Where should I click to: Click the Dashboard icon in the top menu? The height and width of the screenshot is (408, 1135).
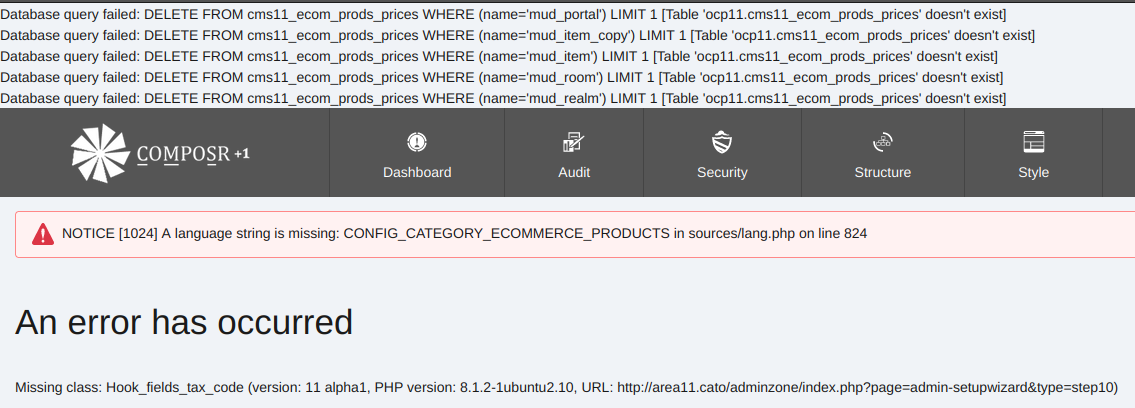417,142
